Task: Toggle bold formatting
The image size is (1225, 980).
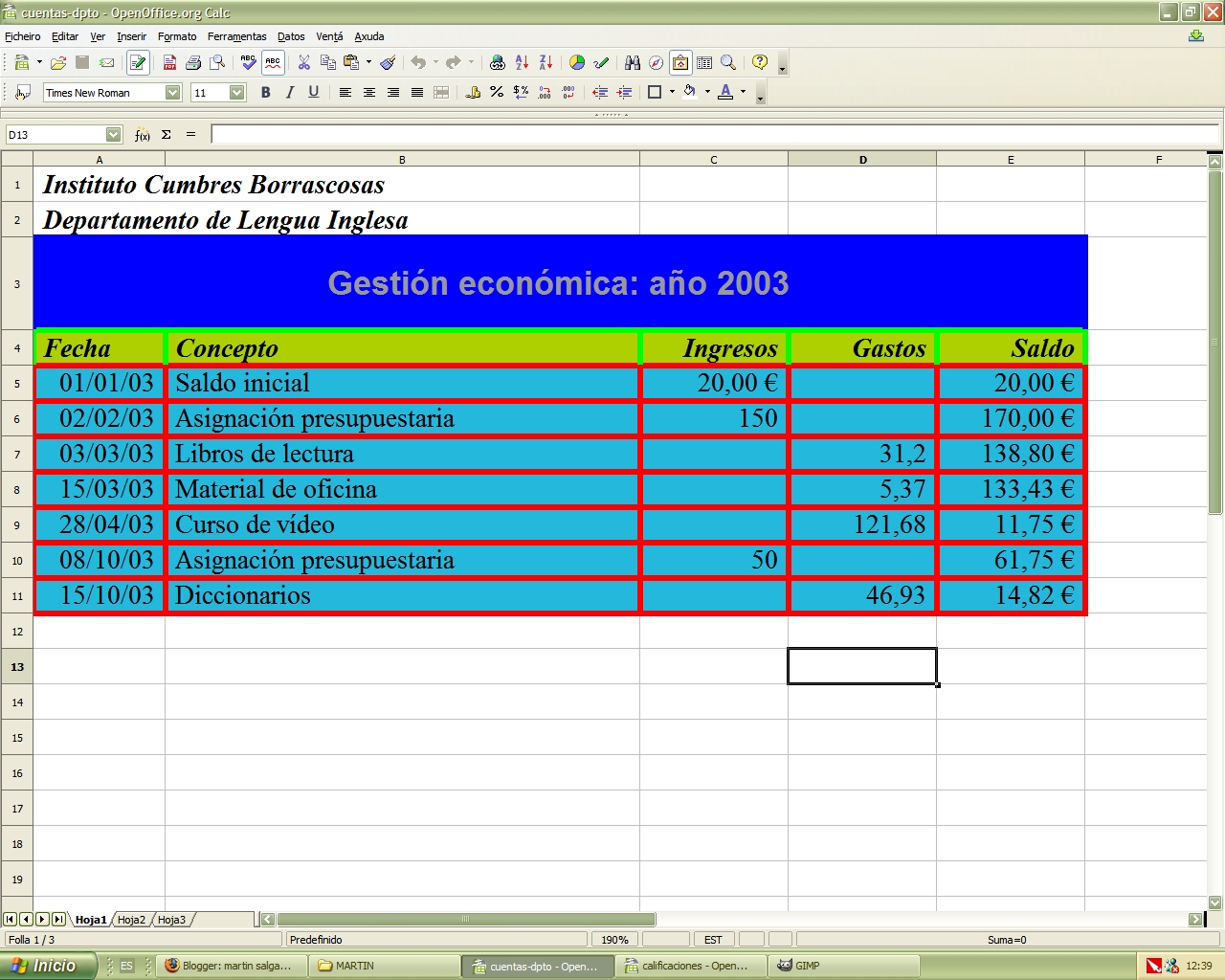Action: tap(266, 92)
